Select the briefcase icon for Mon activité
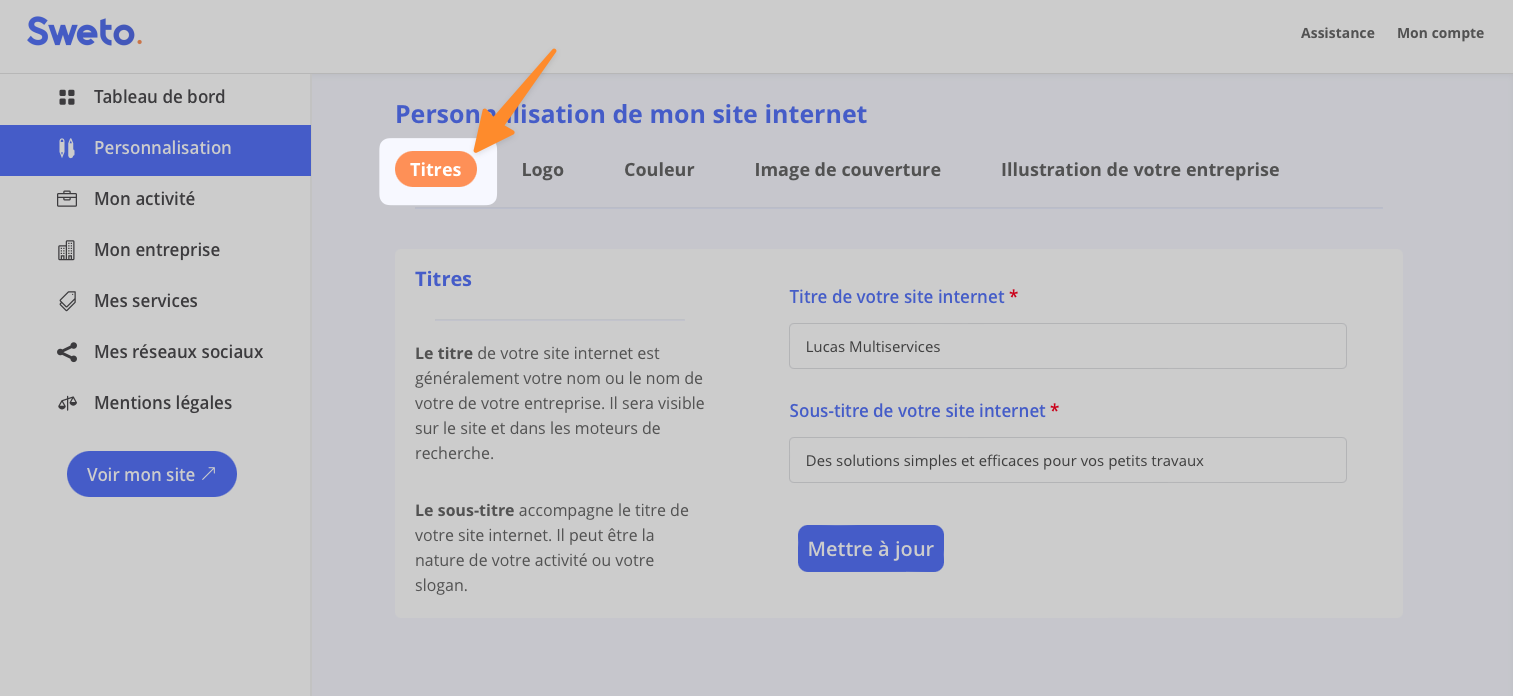 click(x=67, y=199)
